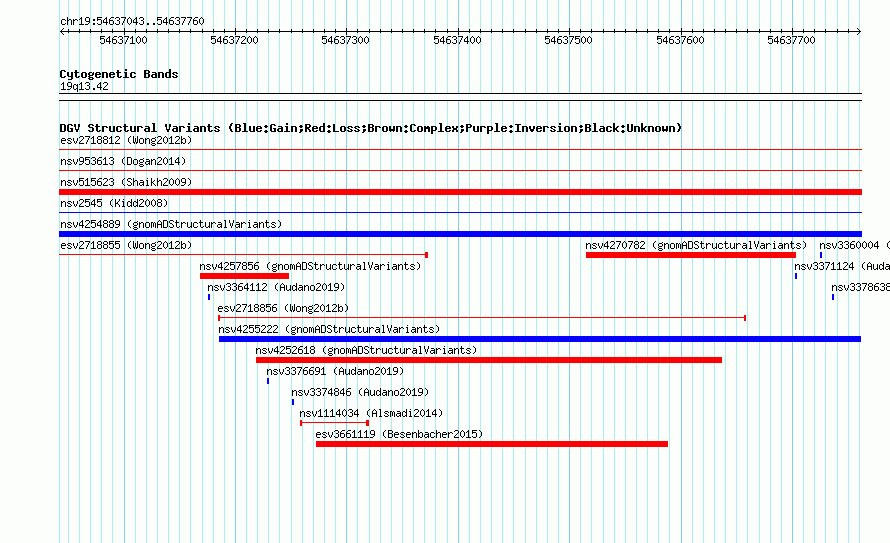Open the nsv953613 (Dogan2014) variant label

[123, 161]
